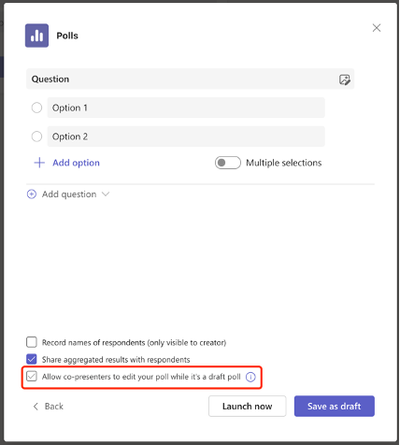Viewport: 400px width, 445px height.
Task: Click the circled plus icon for Add question
Action: click(32, 194)
